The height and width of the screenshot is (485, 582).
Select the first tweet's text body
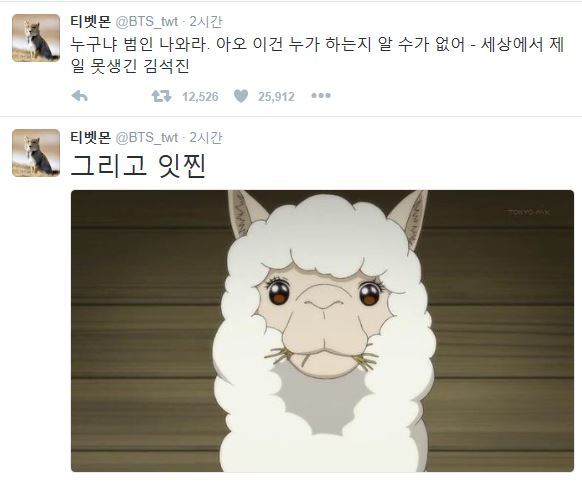point(317,55)
